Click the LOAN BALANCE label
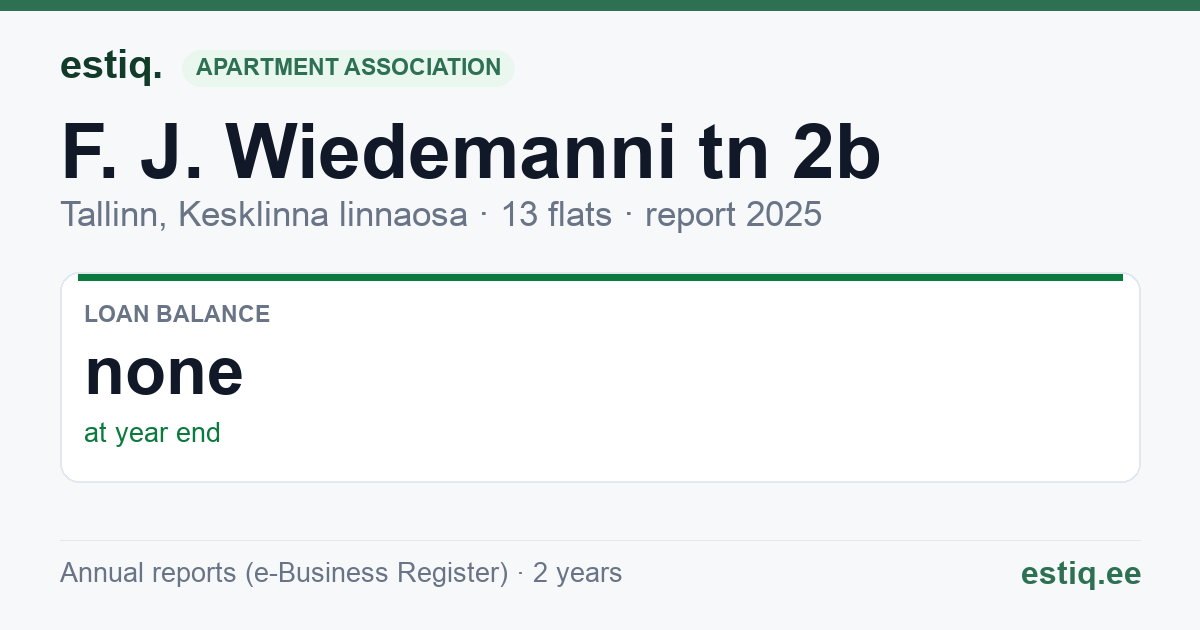The height and width of the screenshot is (630, 1200). tap(177, 314)
